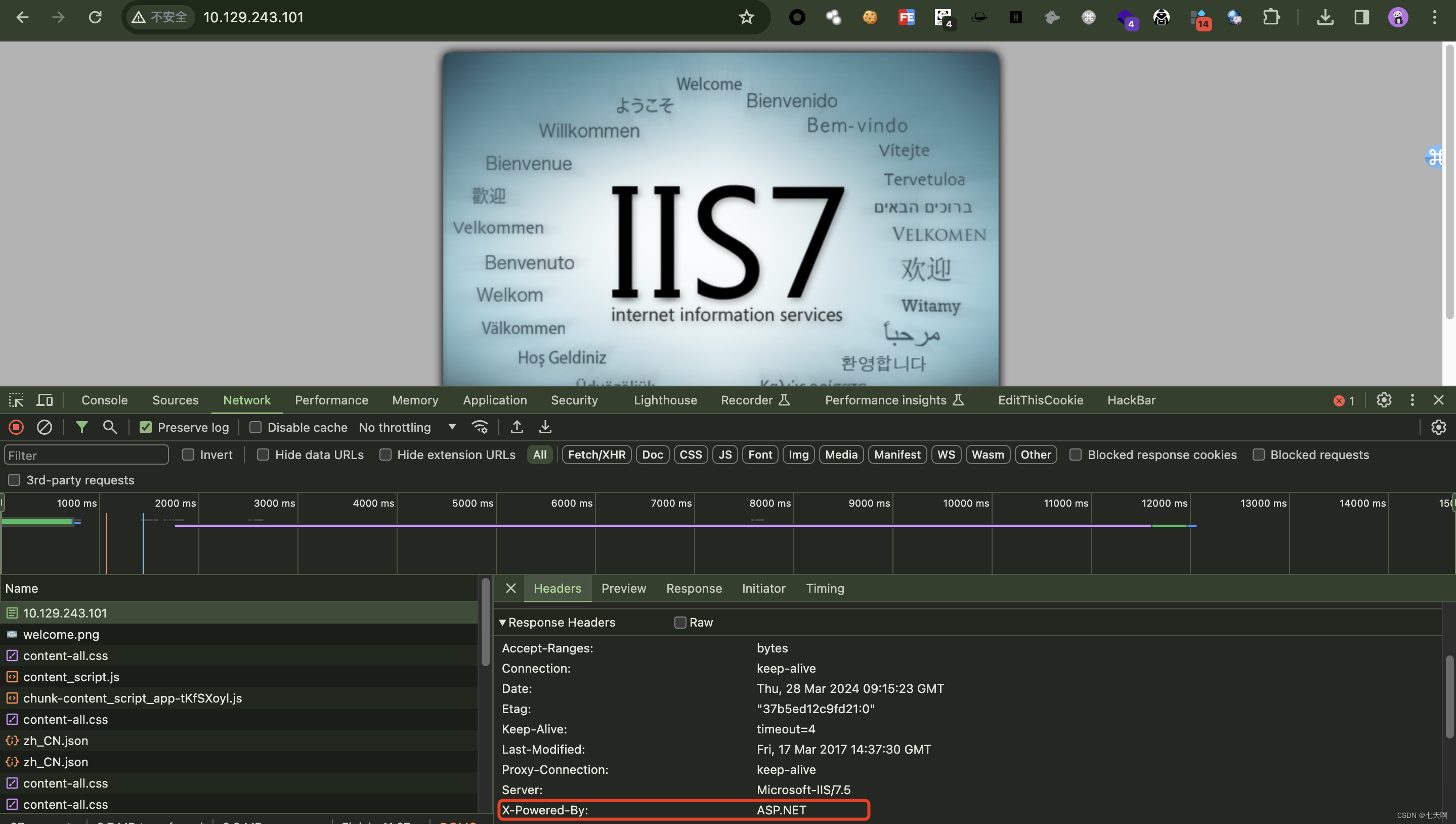Open the Timing tab
The width and height of the screenshot is (1456, 824).
(x=824, y=589)
